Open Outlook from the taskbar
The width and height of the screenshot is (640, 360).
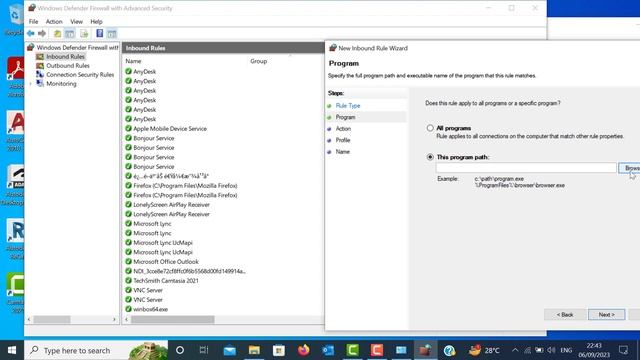click(x=328, y=350)
